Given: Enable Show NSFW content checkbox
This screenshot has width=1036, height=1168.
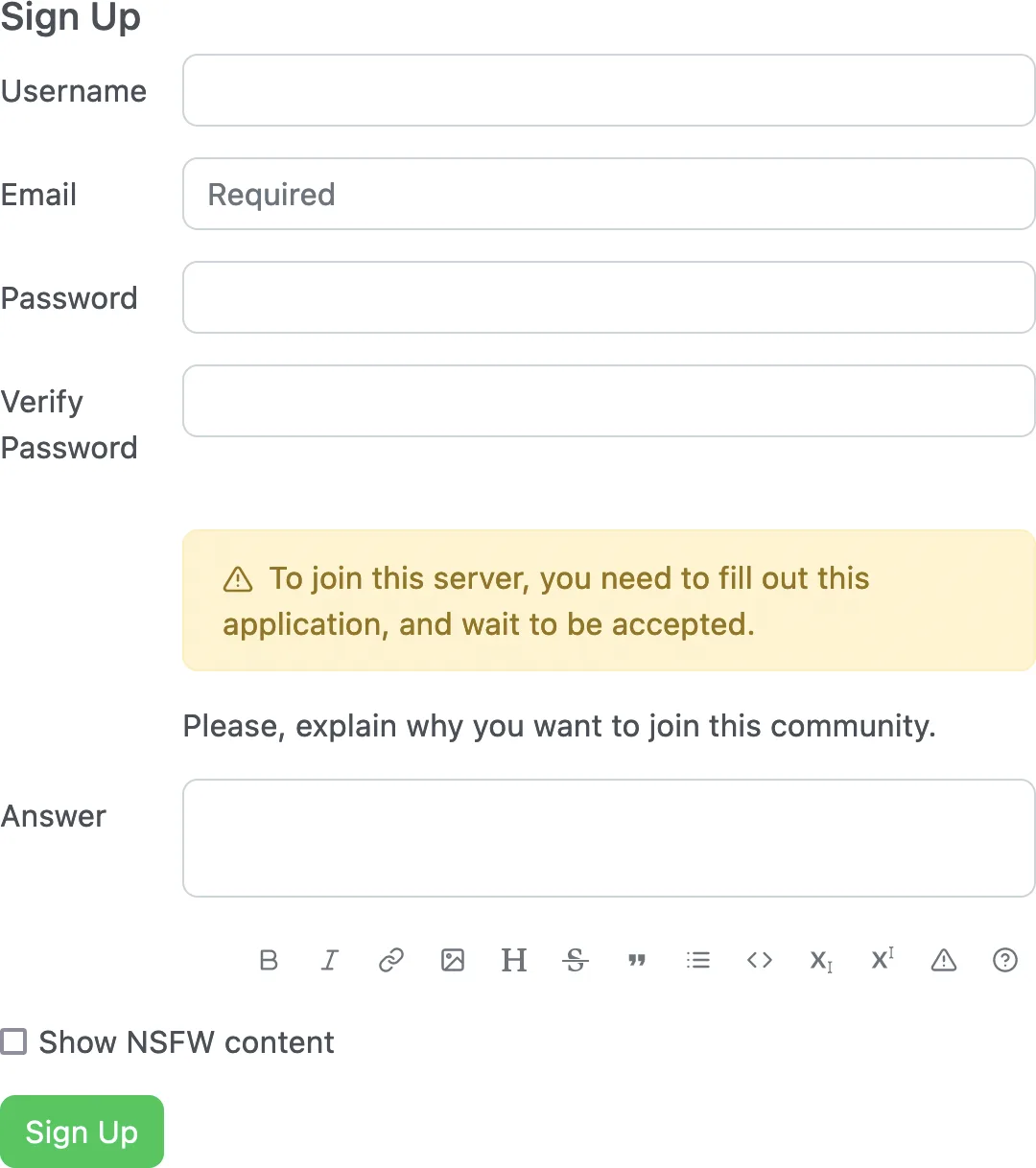Looking at the screenshot, I should coord(13,1041).
